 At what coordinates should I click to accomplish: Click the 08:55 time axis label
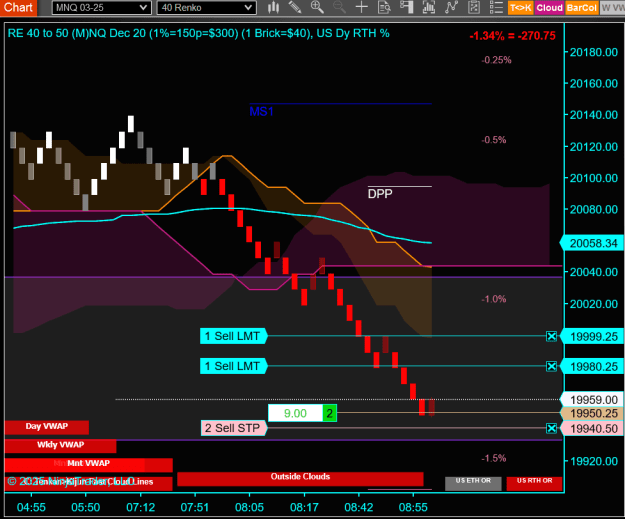click(413, 507)
